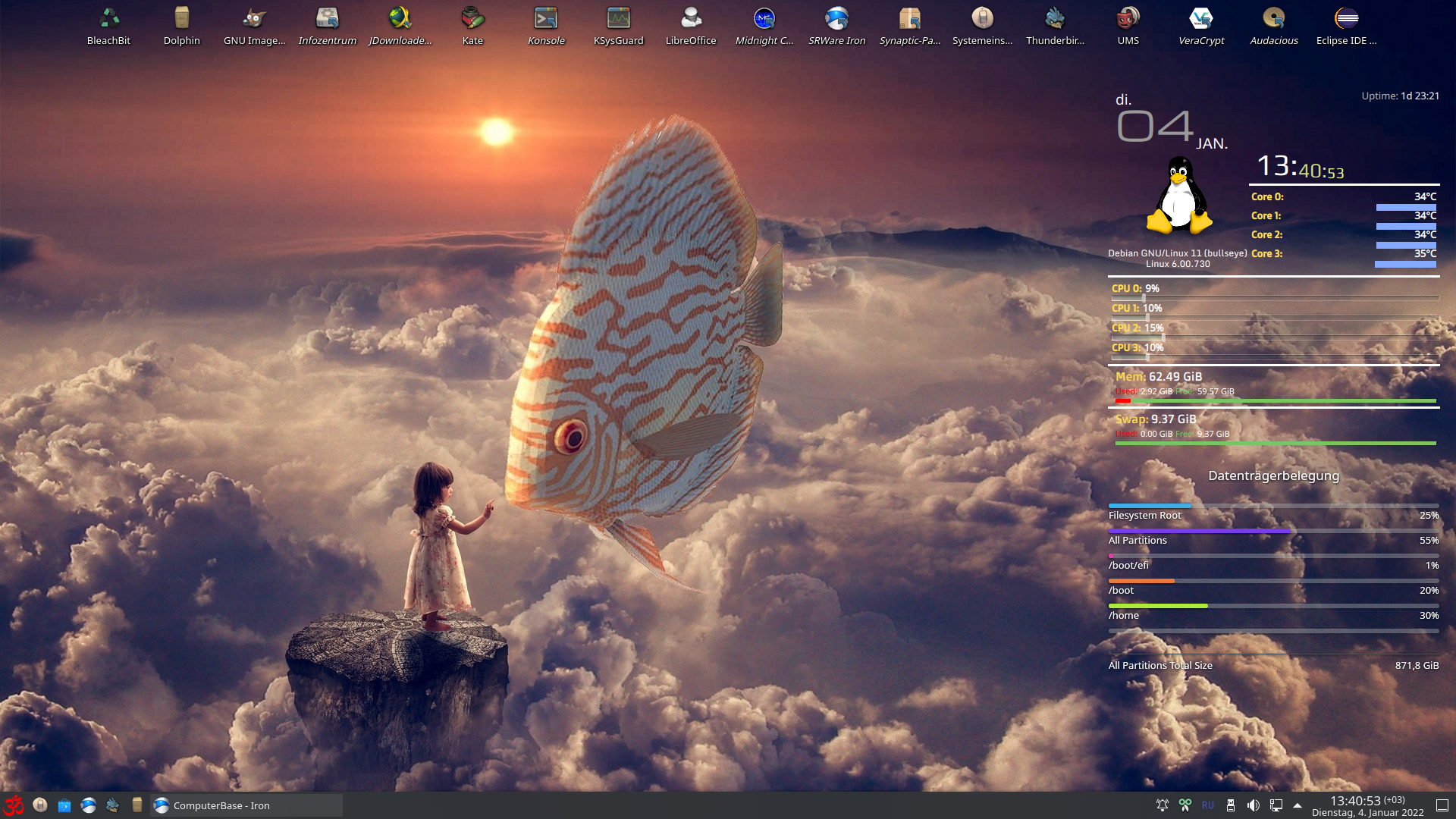1456x819 pixels.
Task: Click the Show Desktop button
Action: 1442,805
